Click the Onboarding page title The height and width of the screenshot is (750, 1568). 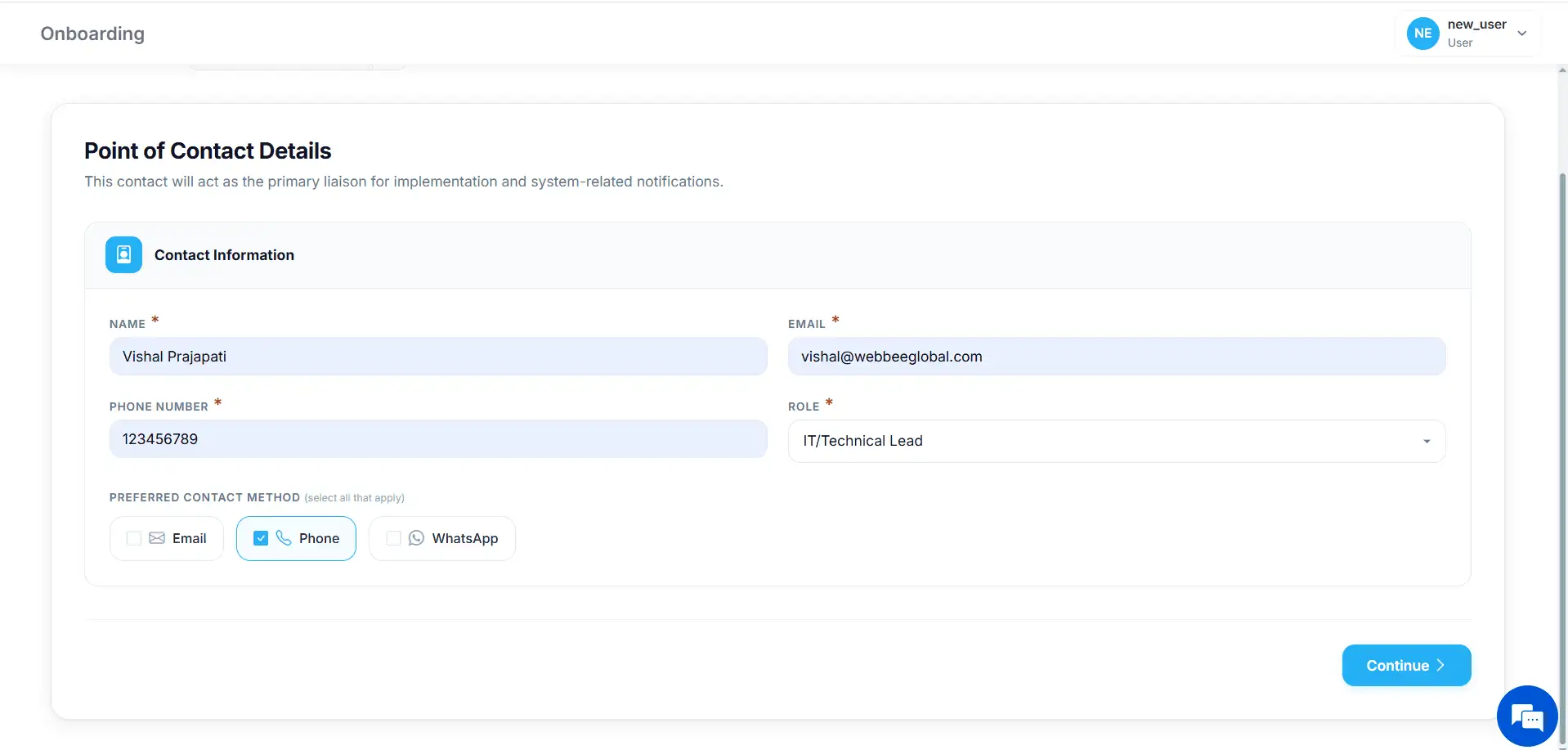(x=92, y=34)
